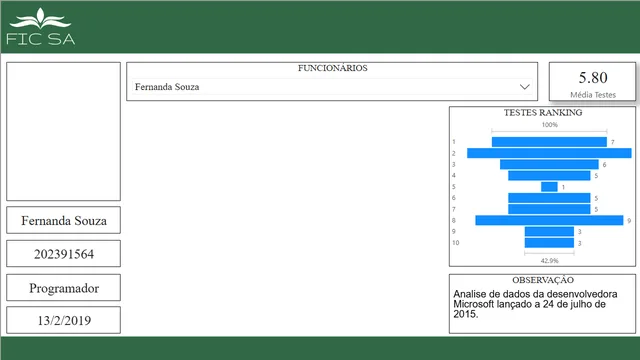Image resolution: width=640 pixels, height=360 pixels.
Task: Select funnel bar for test 1
Action: point(549,142)
